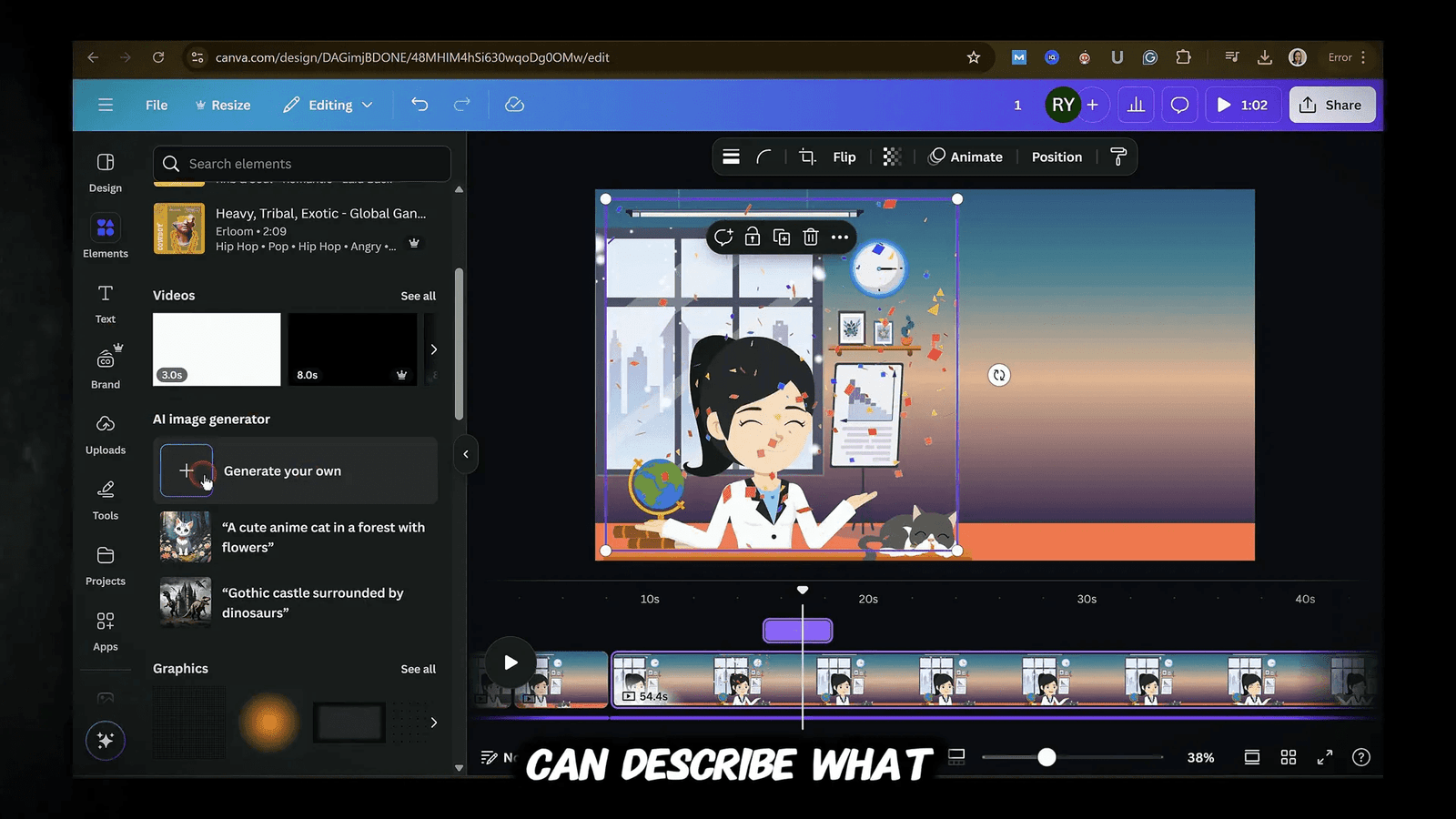Adjust the zoom slider at the bottom
This screenshot has width=1456, height=819.
click(1046, 756)
